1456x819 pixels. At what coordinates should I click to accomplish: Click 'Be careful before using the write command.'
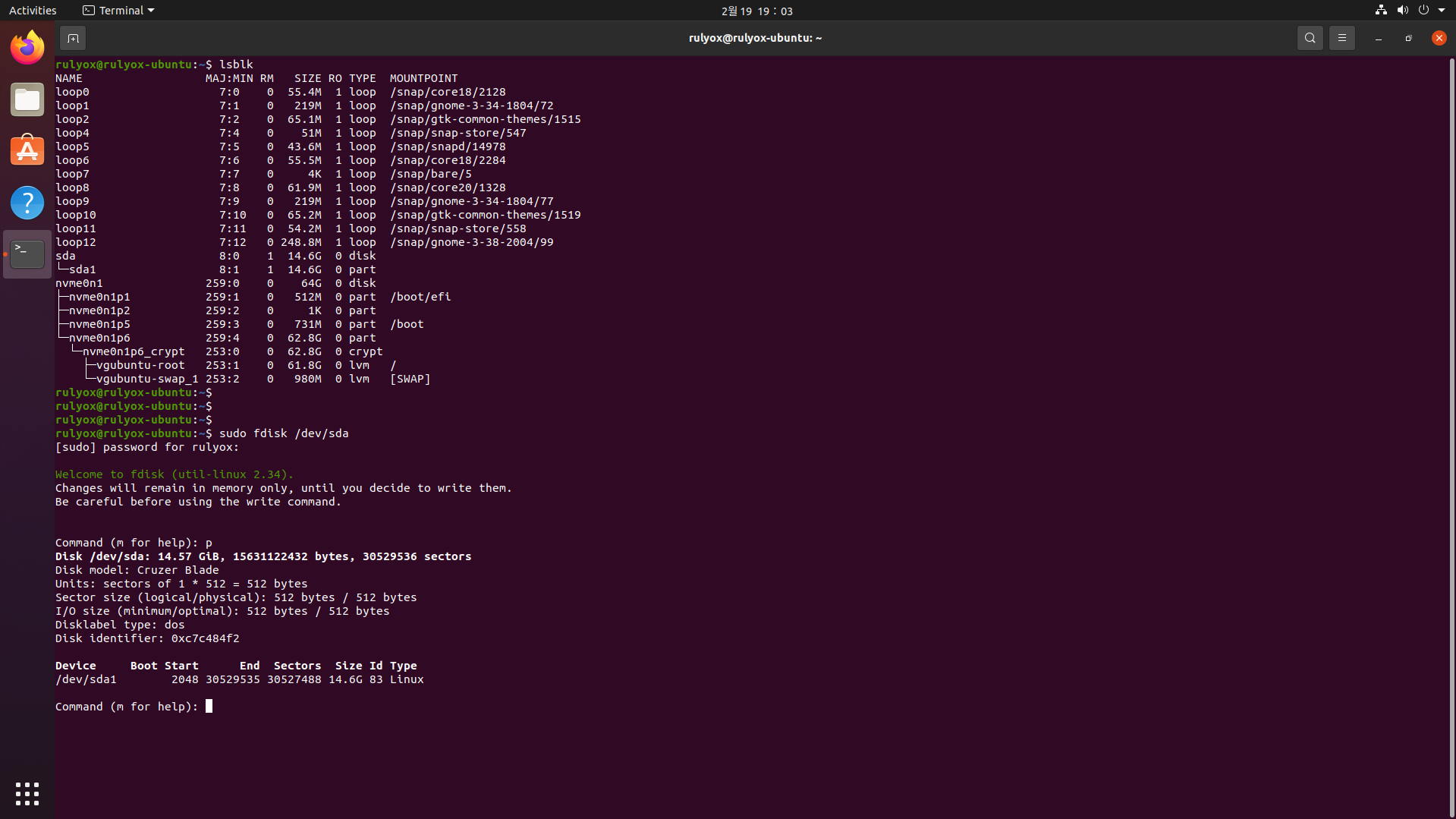tap(199, 502)
